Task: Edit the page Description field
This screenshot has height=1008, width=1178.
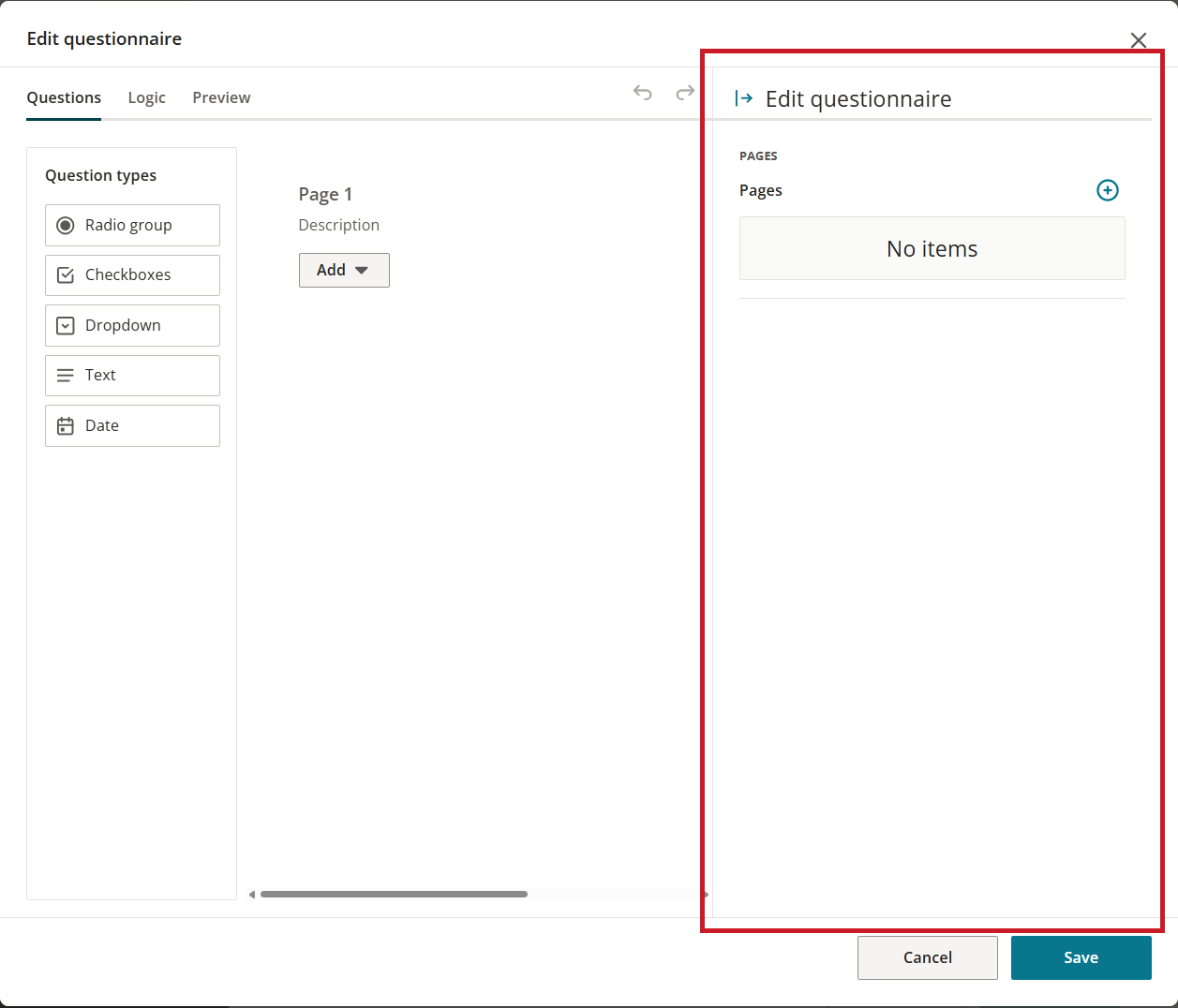Action: (x=338, y=225)
